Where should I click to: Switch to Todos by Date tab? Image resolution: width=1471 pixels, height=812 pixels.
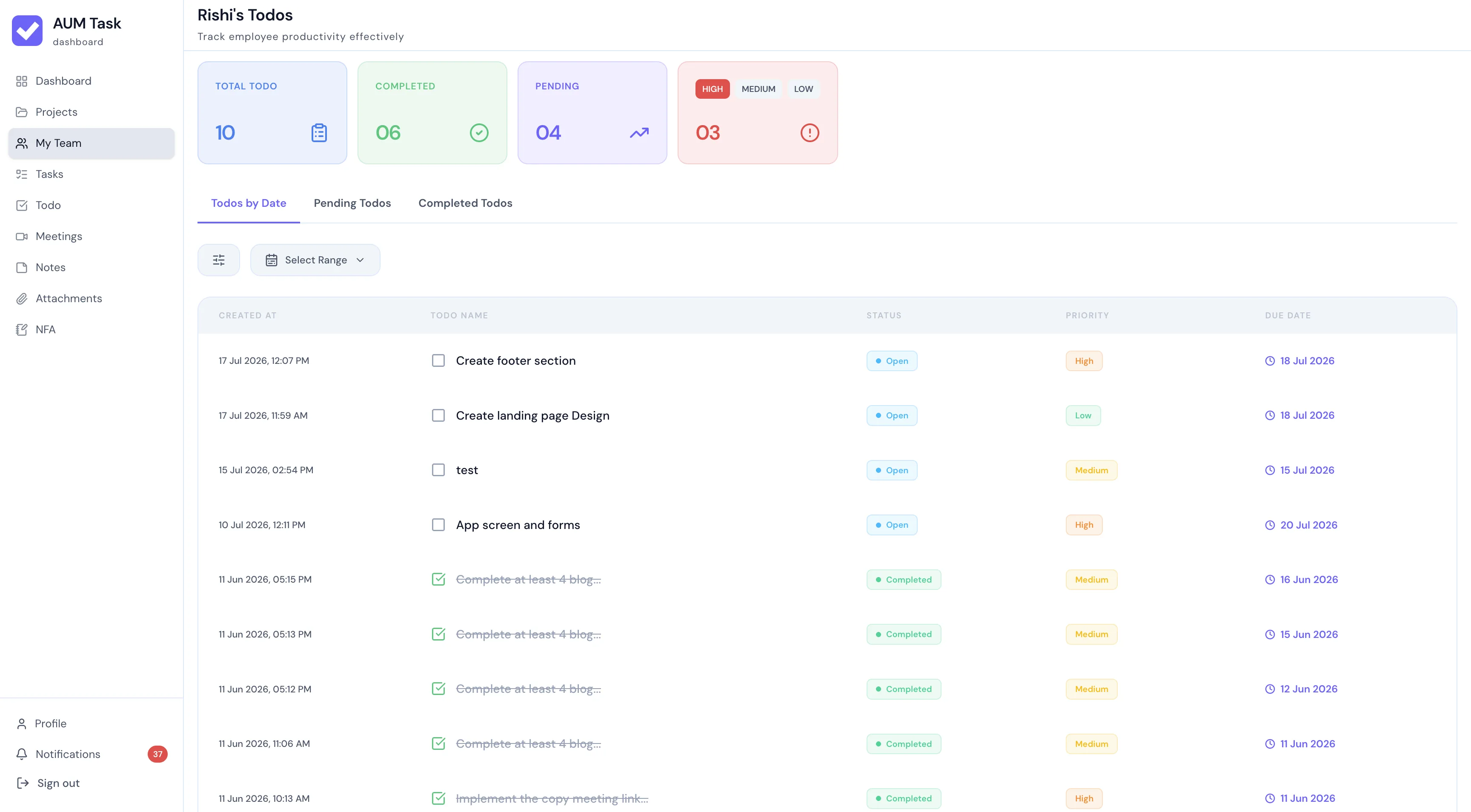tap(249, 203)
